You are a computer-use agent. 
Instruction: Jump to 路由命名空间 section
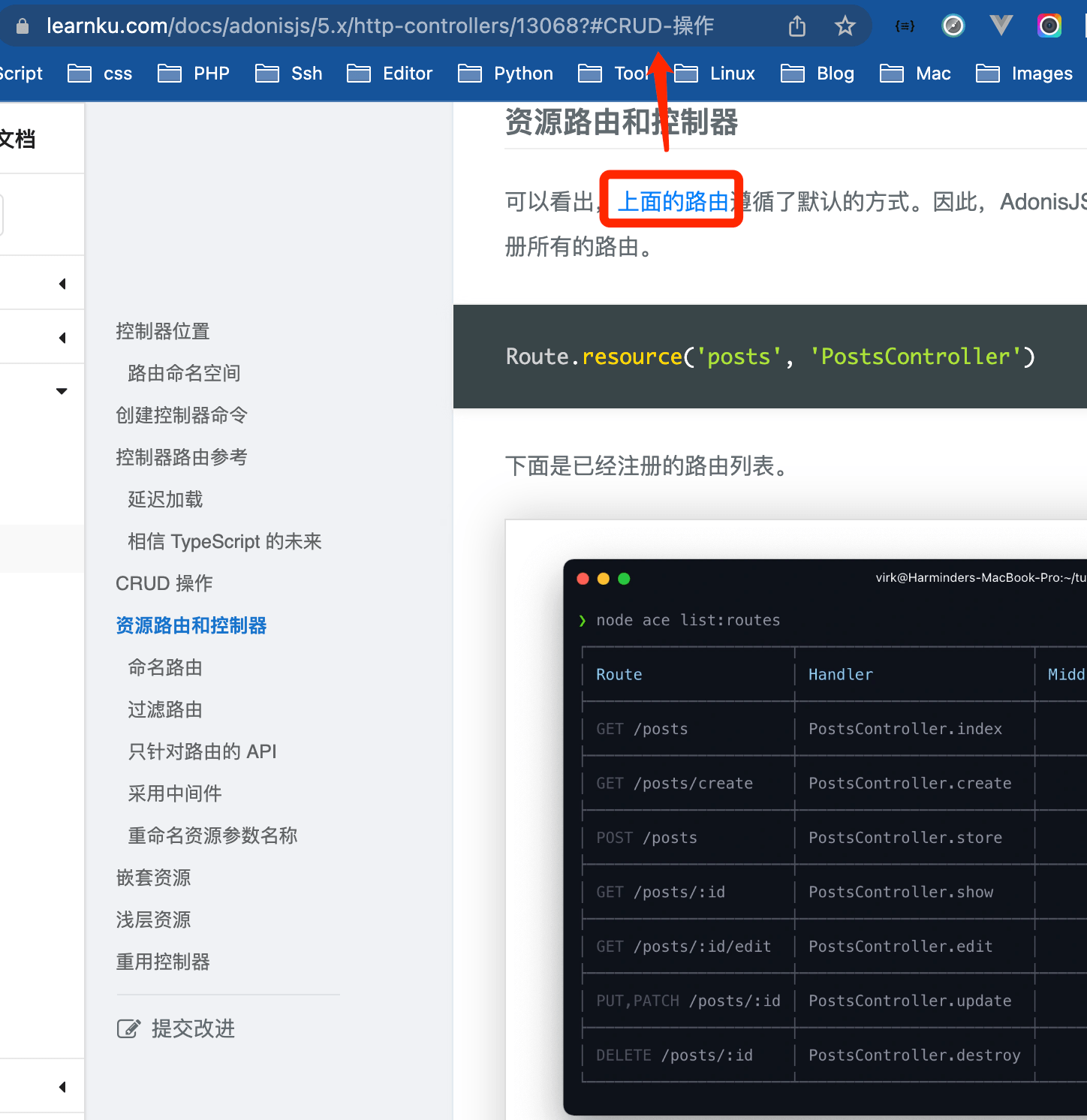point(184,373)
